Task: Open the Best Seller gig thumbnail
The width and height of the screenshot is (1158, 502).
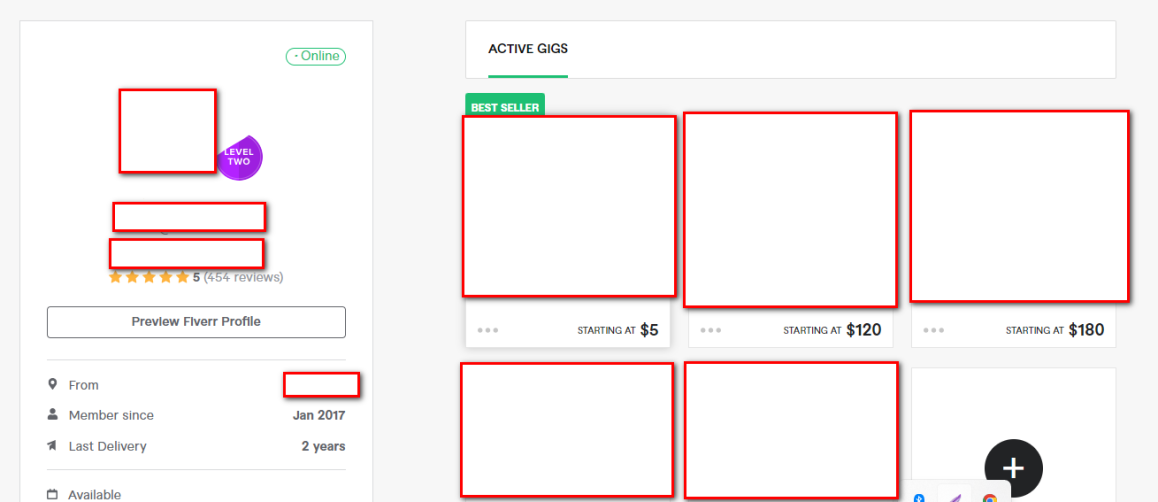Action: tap(569, 206)
